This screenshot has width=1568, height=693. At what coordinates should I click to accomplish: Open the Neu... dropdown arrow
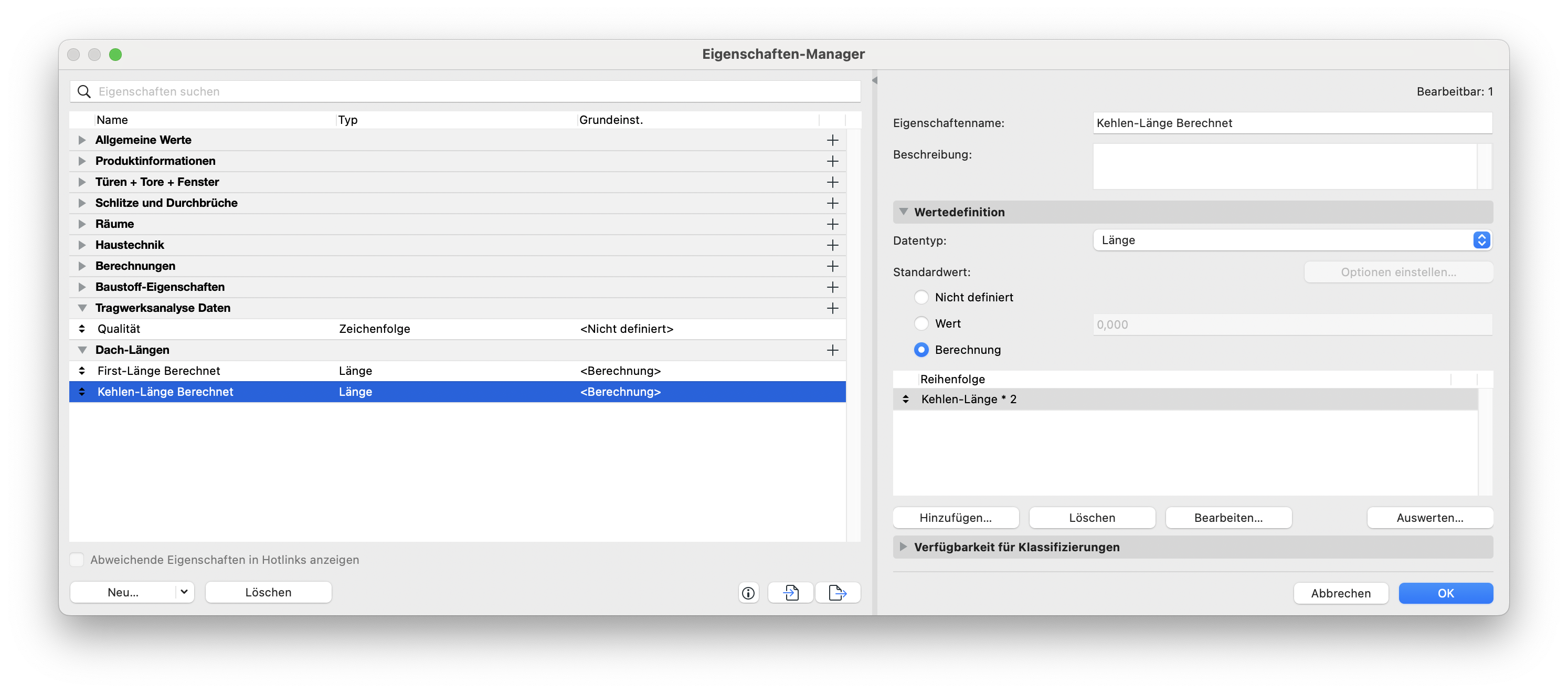click(184, 592)
